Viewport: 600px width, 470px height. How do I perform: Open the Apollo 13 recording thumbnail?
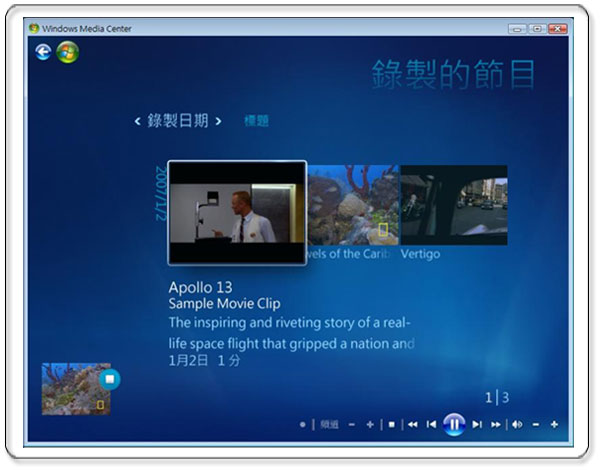tap(237, 213)
